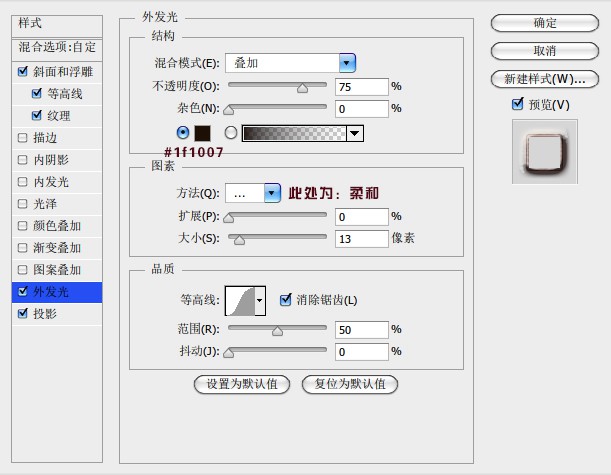This screenshot has width=611, height=475.
Task: Click the 等高线 contour curve thumbnail
Action: [240, 300]
